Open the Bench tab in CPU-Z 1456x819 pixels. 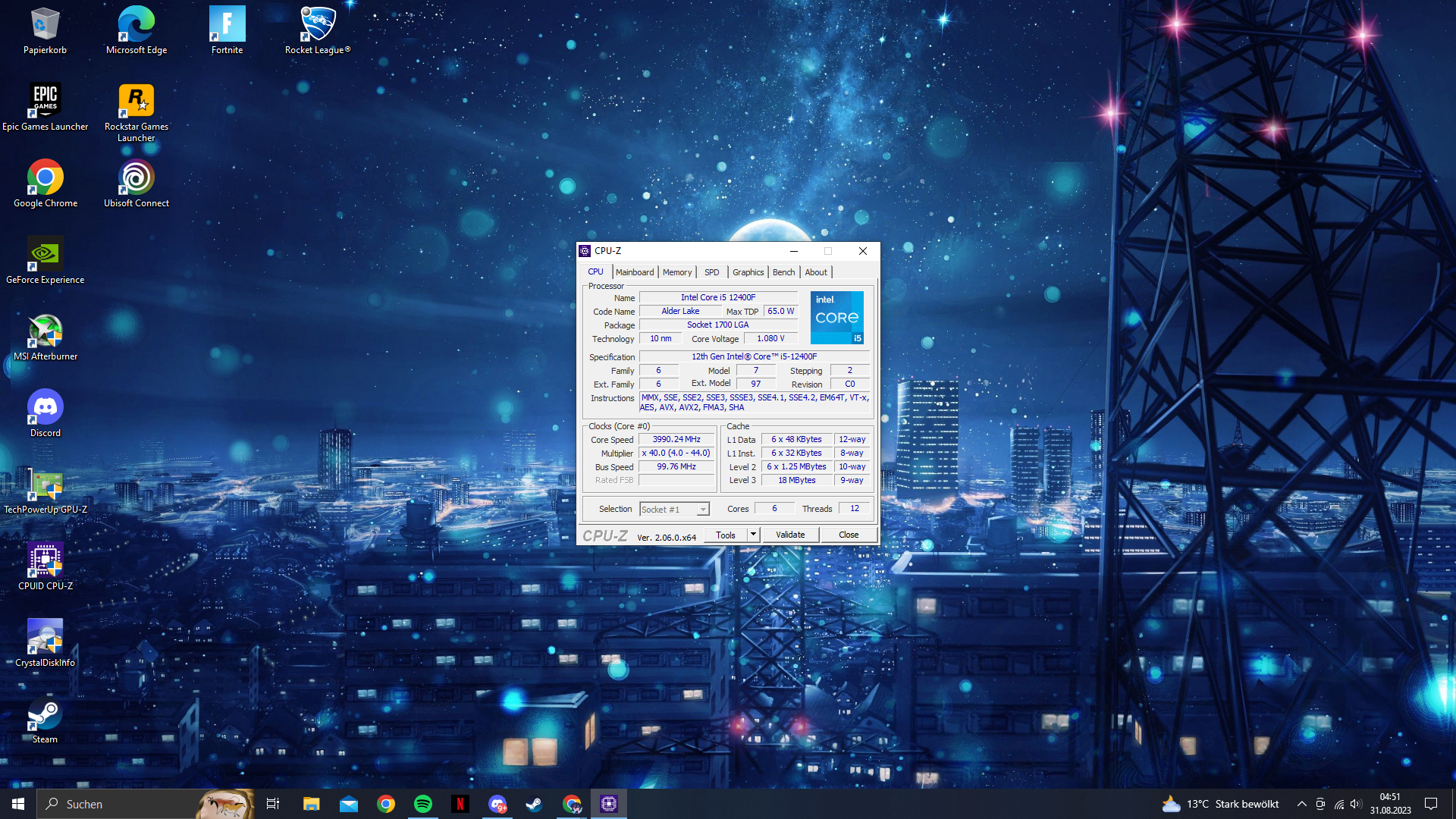click(x=783, y=272)
